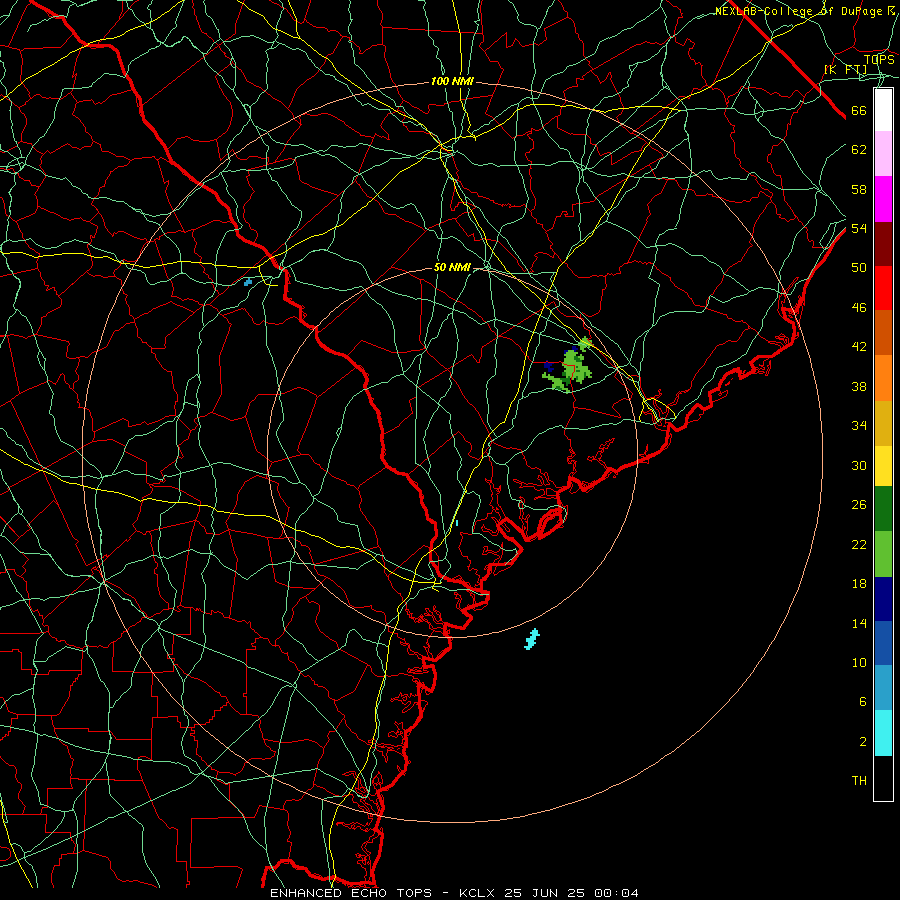900x900 pixels.
Task: Select legend value 42
Action: tap(859, 347)
